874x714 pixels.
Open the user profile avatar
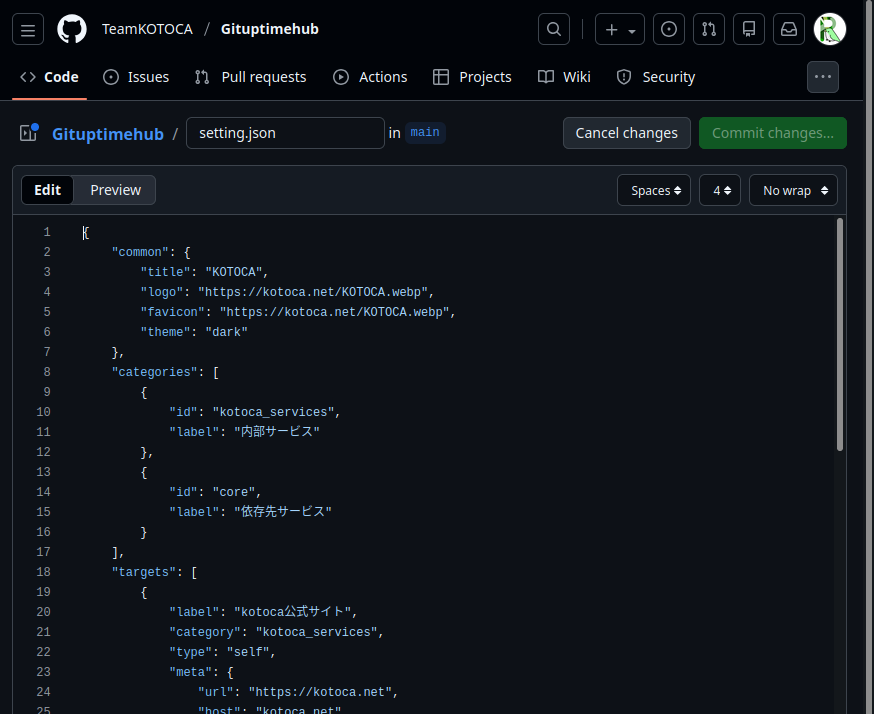(830, 29)
